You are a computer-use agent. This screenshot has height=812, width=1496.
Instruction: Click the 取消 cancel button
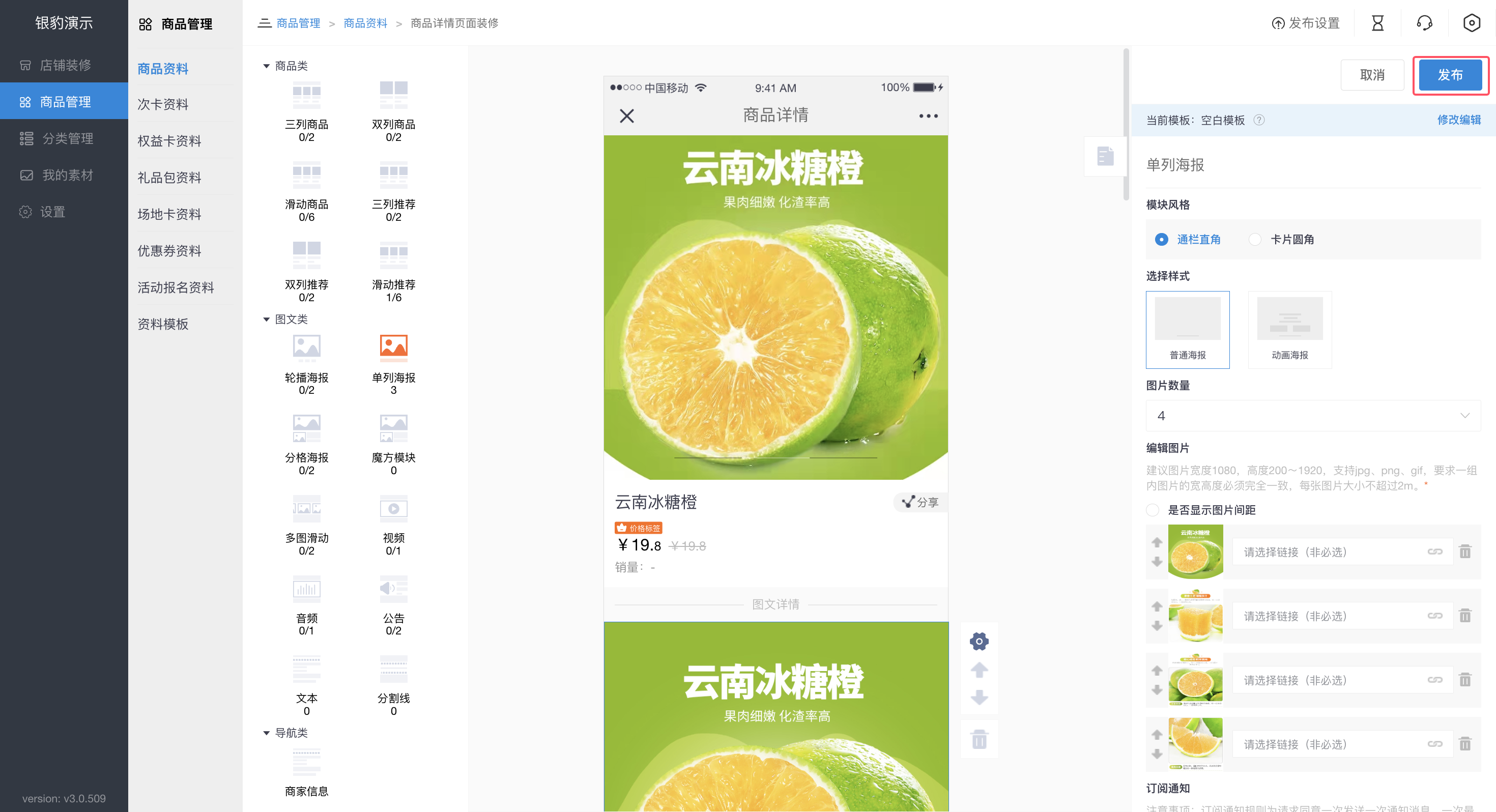point(1372,75)
